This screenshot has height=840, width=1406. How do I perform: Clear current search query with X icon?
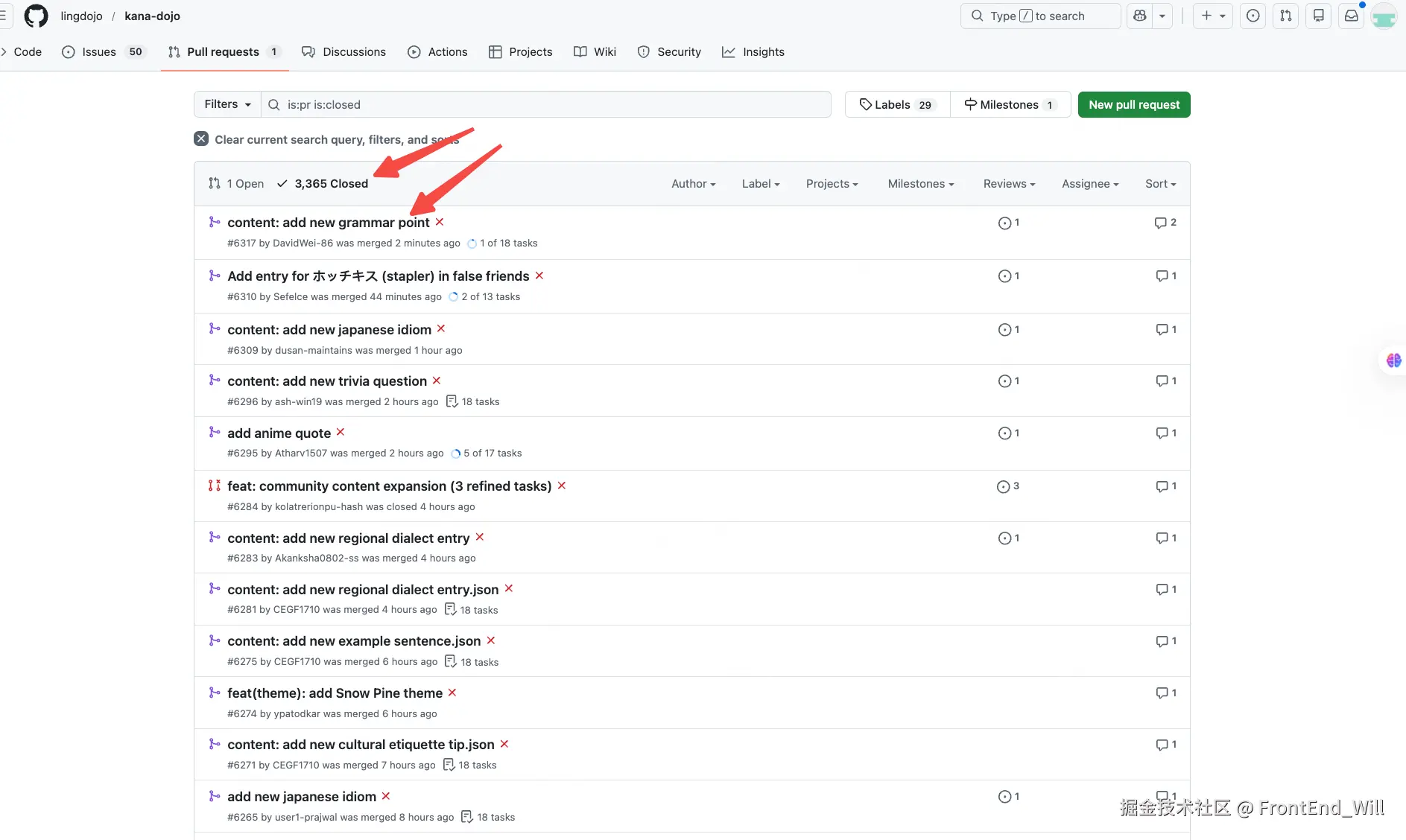pyautogui.click(x=201, y=139)
